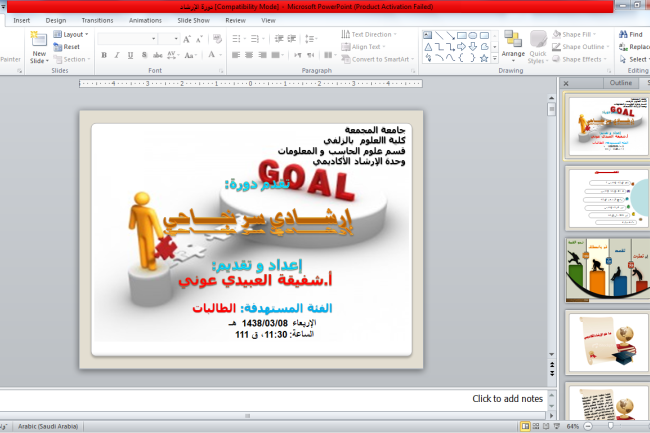Open the Font Color picker

pyautogui.click(x=214, y=55)
